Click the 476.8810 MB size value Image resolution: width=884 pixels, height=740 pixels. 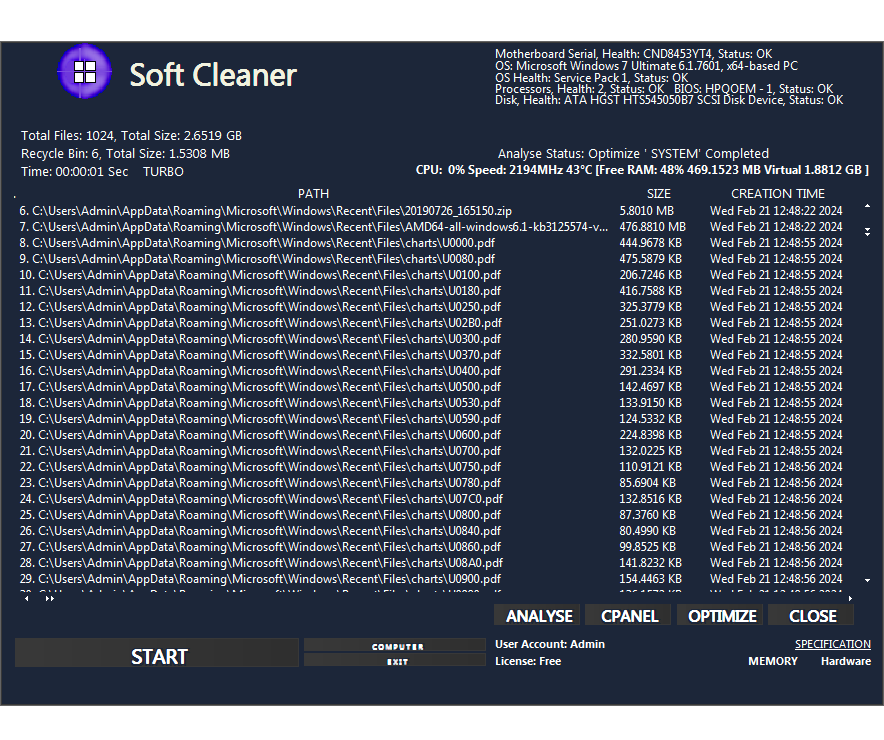pyautogui.click(x=652, y=227)
